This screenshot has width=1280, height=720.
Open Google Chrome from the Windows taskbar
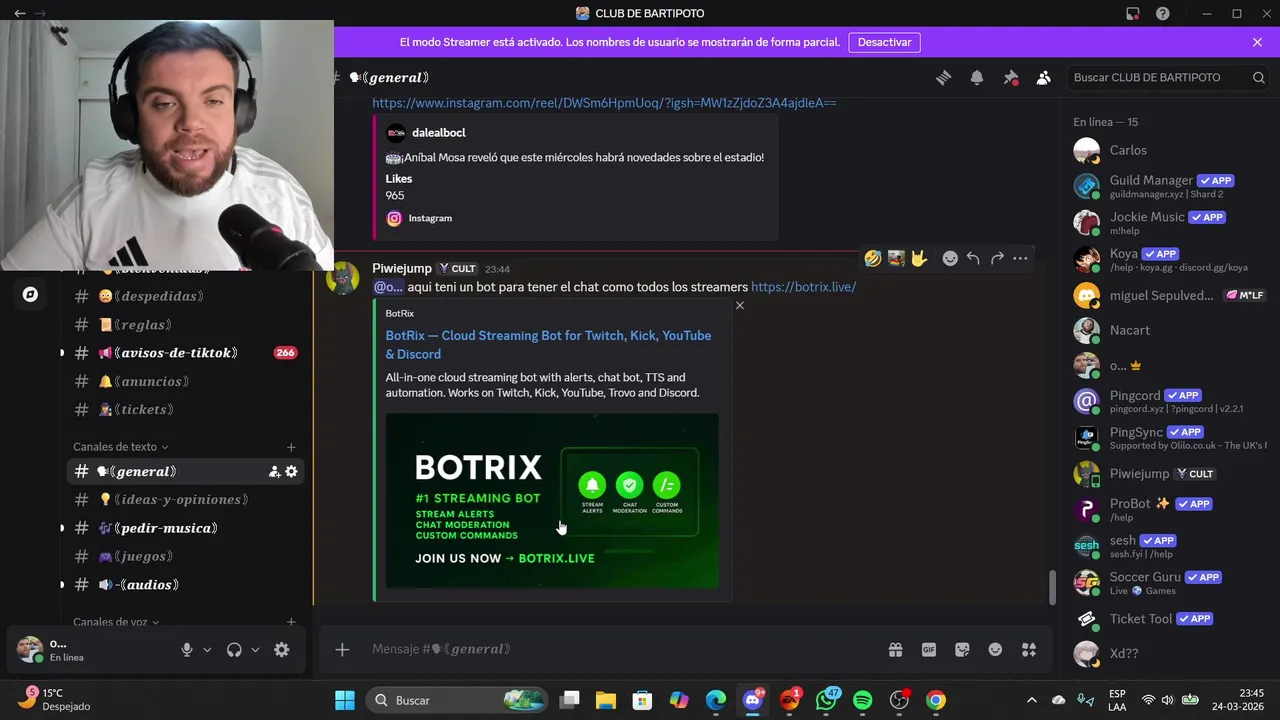pyautogui.click(x=935, y=700)
